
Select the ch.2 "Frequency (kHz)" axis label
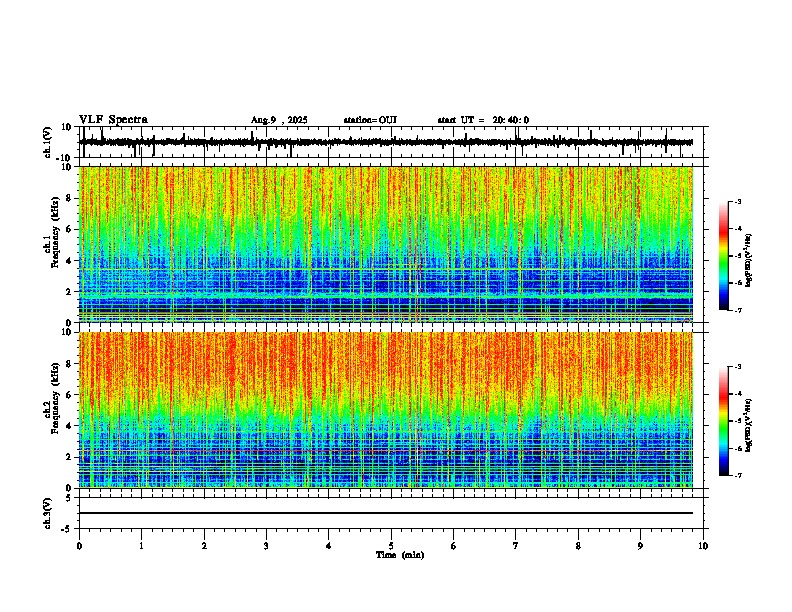point(55,398)
